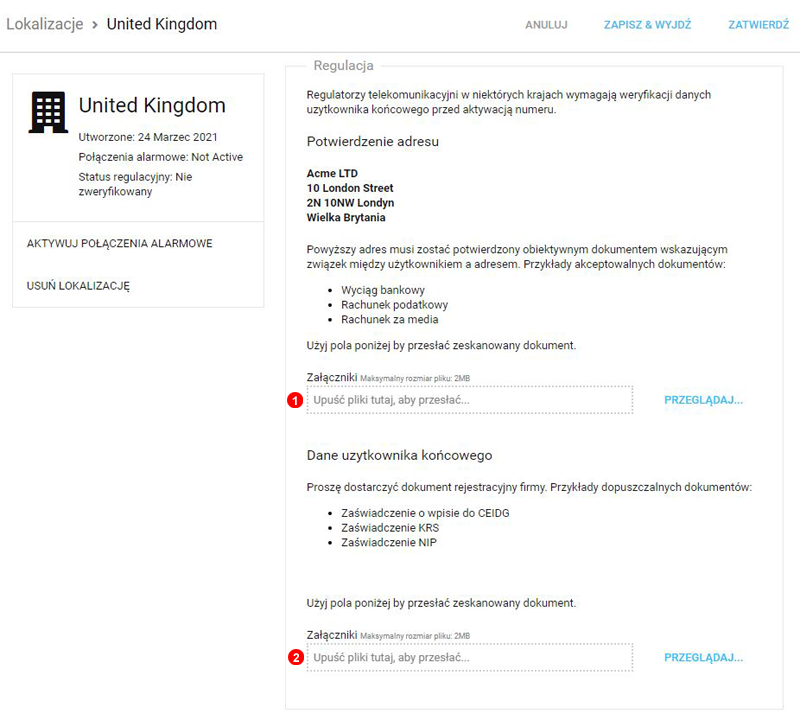Viewport: 800px width, 720px height.
Task: Click the breadcrumb chevron after Lokalizacje
Action: (95, 24)
